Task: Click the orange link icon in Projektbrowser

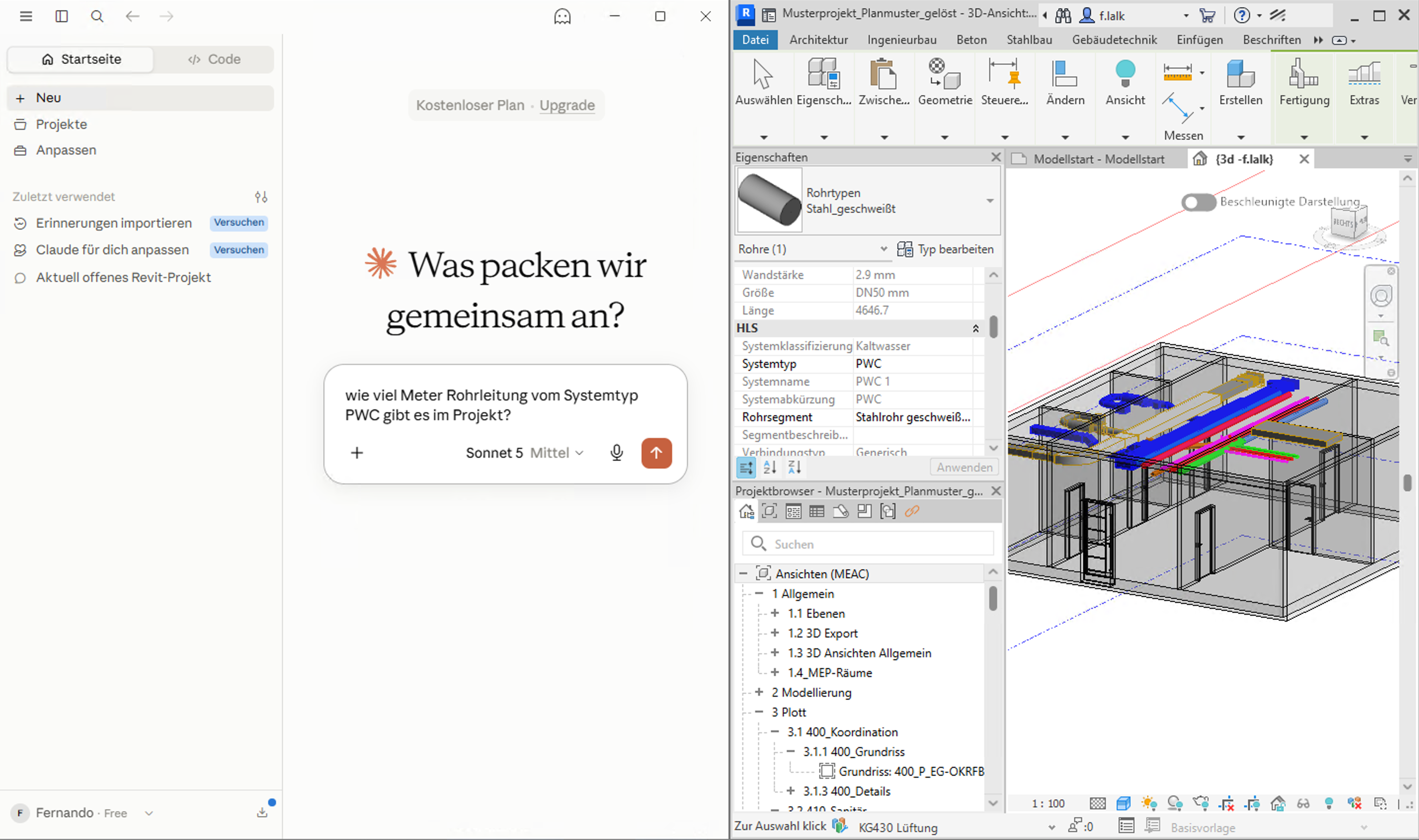Action: point(911,512)
